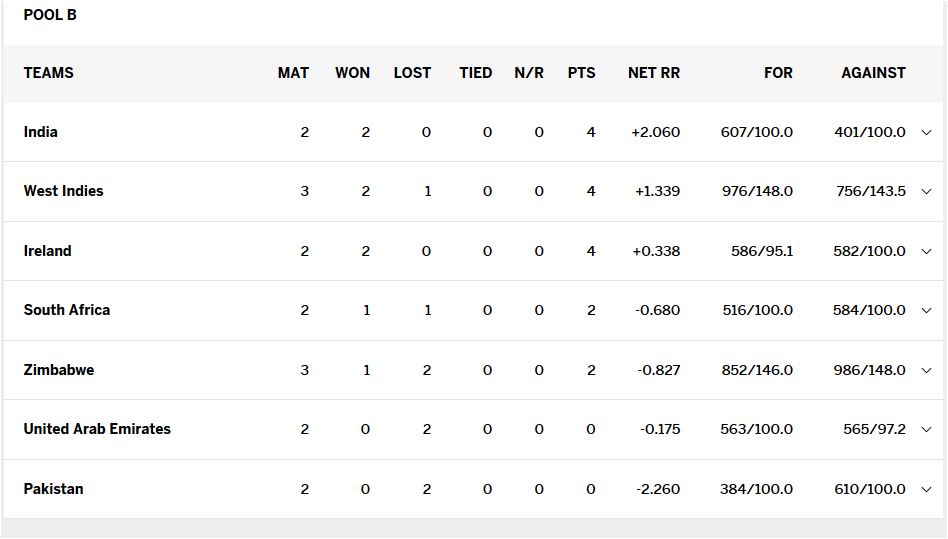Expand the Pakistan row chevron
This screenshot has height=539, width=948.
tap(926, 489)
